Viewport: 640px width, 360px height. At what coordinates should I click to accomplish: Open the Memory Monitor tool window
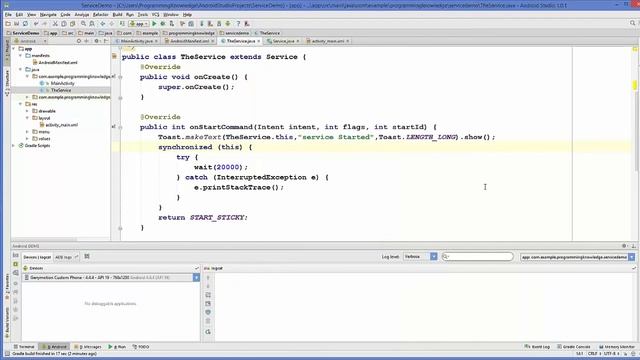click(x=617, y=347)
